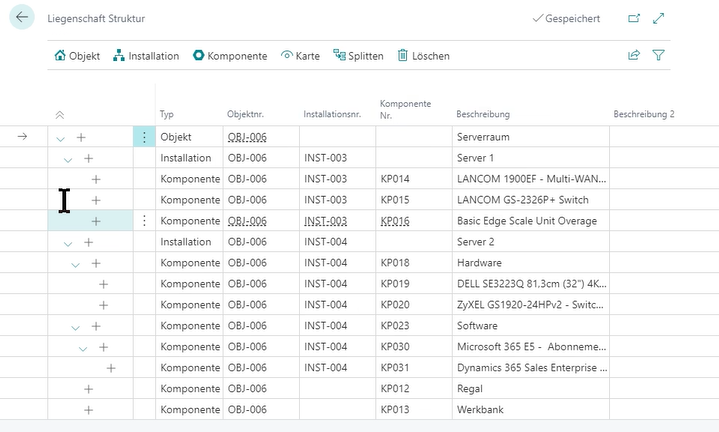Add a new Installation from the toolbar
Image resolution: width=719 pixels, height=432 pixels.
146,56
